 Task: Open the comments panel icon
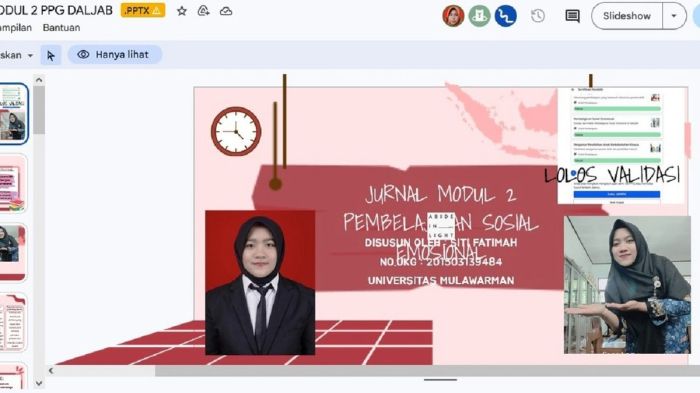point(572,16)
